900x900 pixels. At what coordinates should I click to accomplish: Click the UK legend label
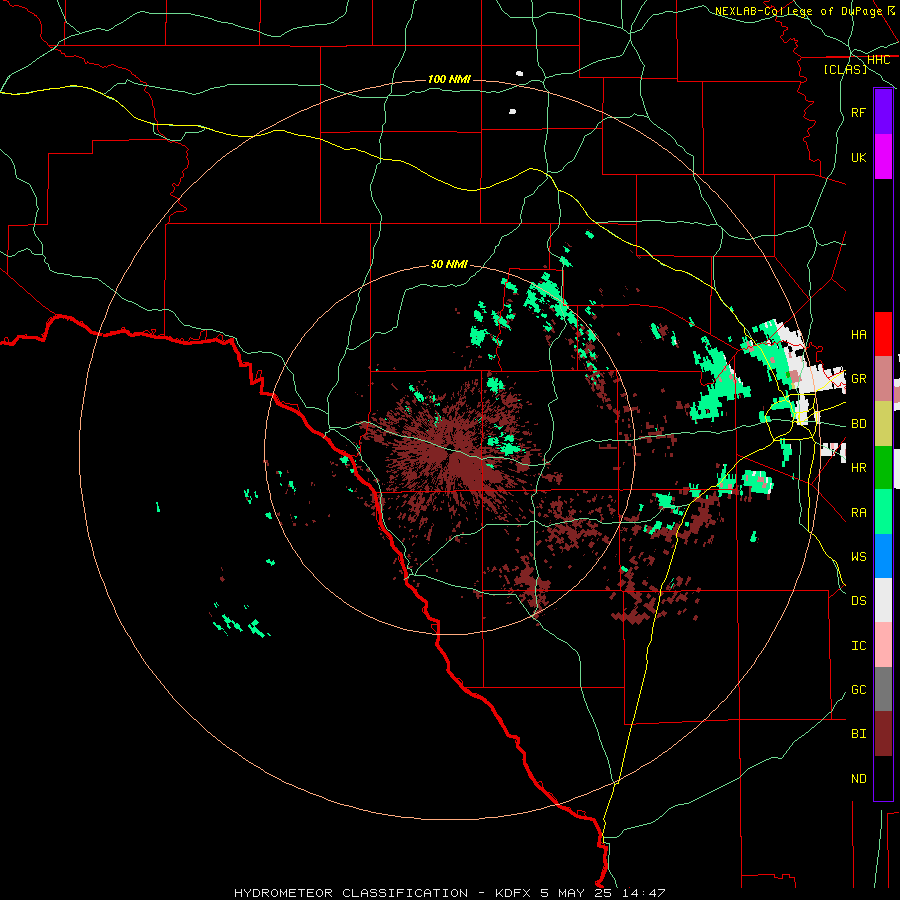(858, 157)
